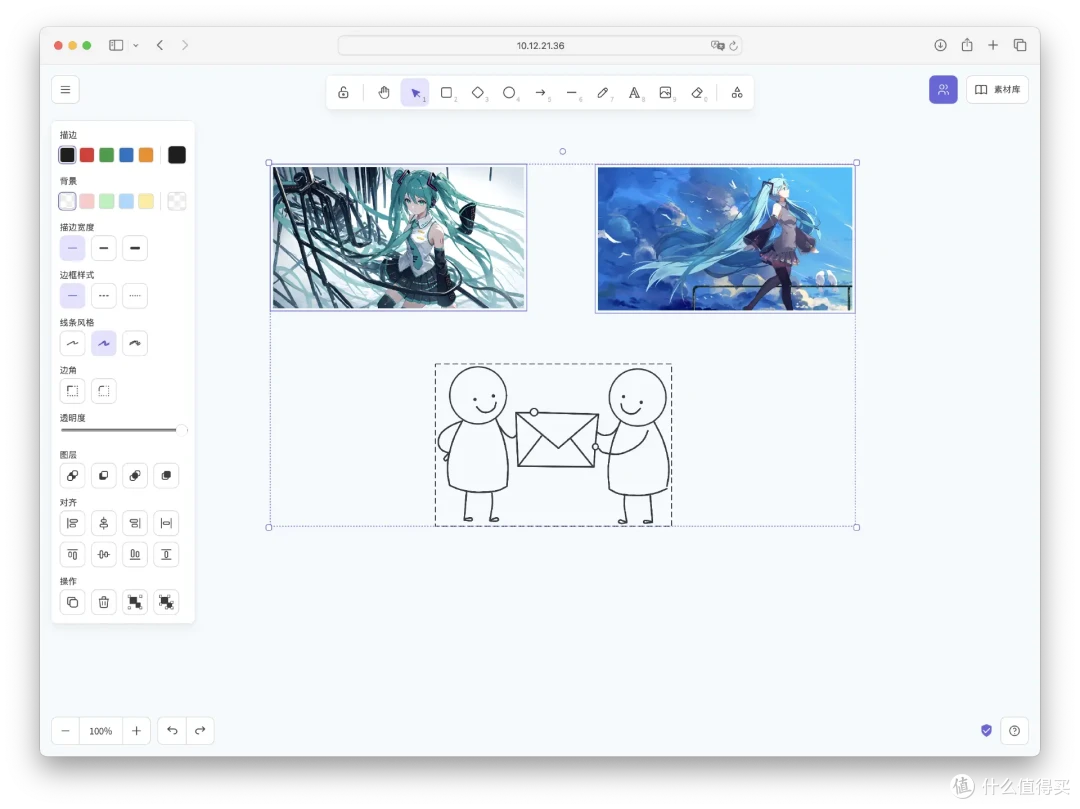Select the stick figures envelope drawing
This screenshot has height=809, width=1080.
coord(553,445)
